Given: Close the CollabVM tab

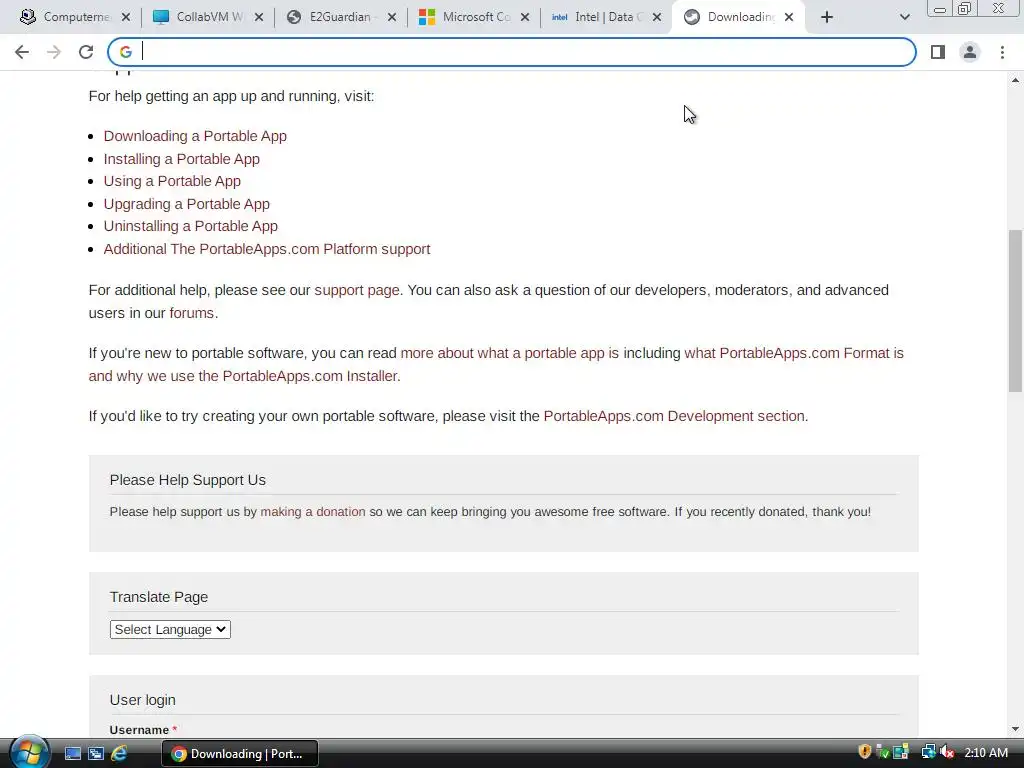Looking at the screenshot, I should [259, 17].
